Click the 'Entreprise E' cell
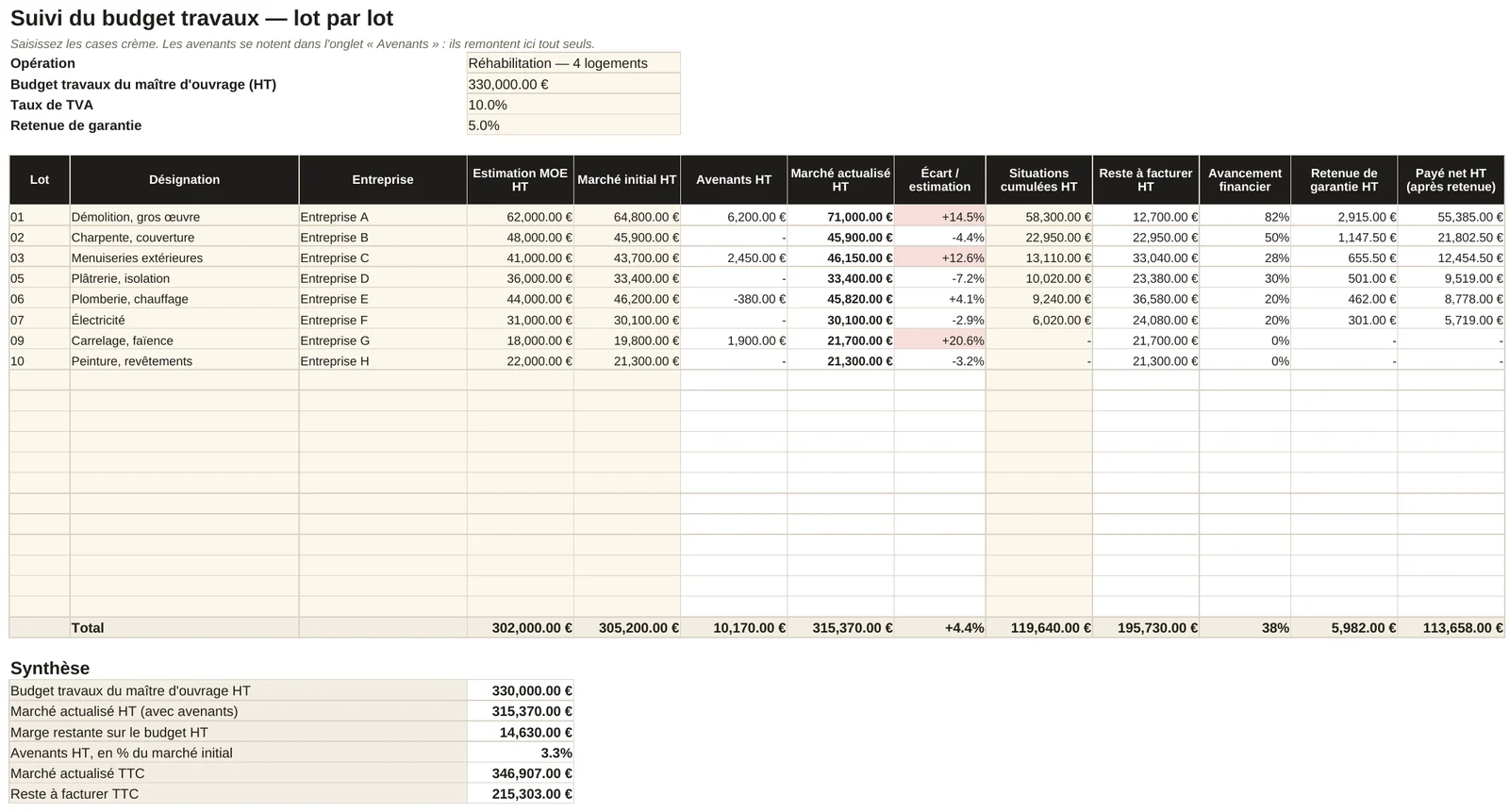This screenshot has width=1509, height=812. [x=383, y=299]
